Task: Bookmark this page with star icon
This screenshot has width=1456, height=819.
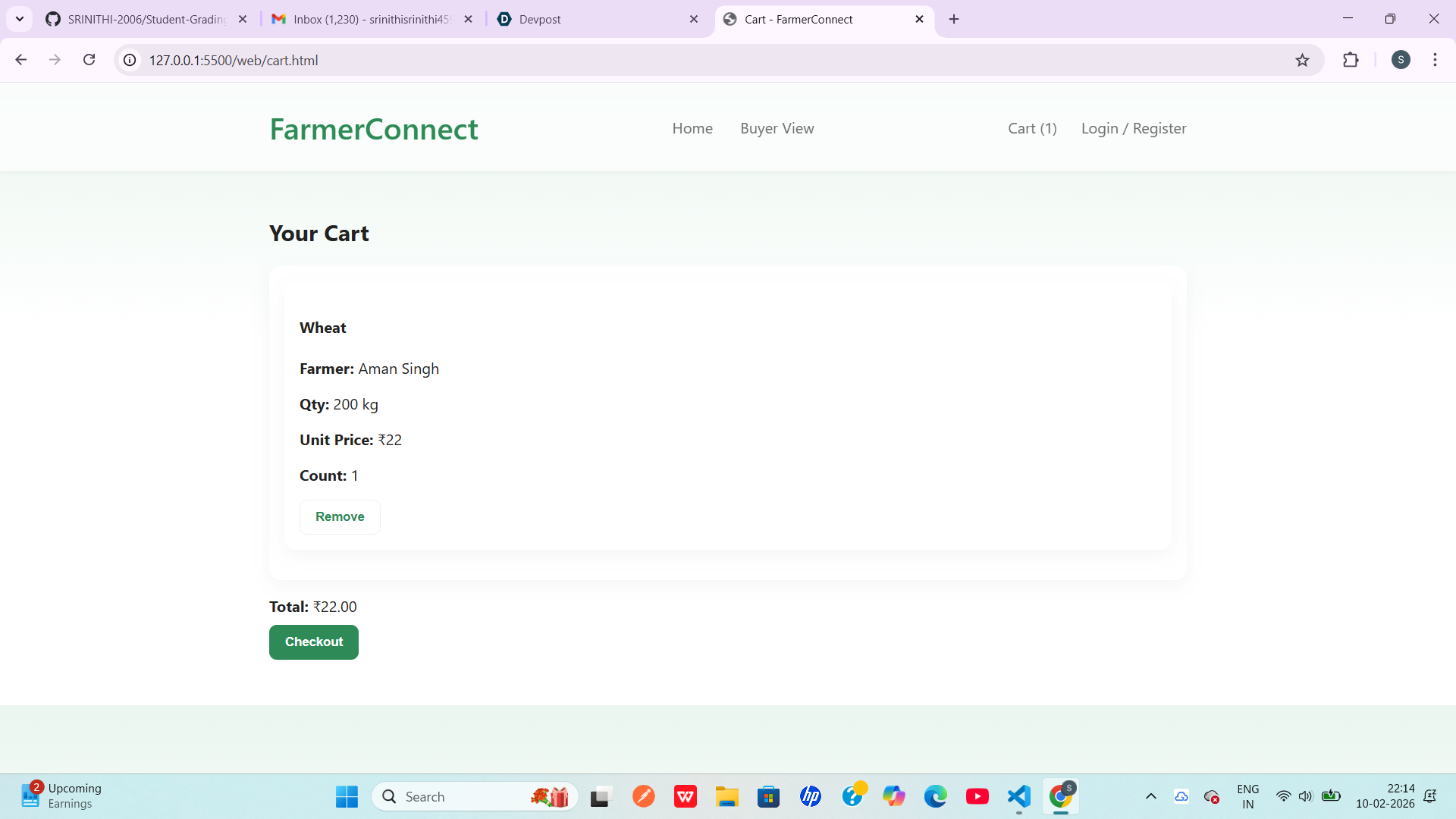Action: pos(1302,60)
